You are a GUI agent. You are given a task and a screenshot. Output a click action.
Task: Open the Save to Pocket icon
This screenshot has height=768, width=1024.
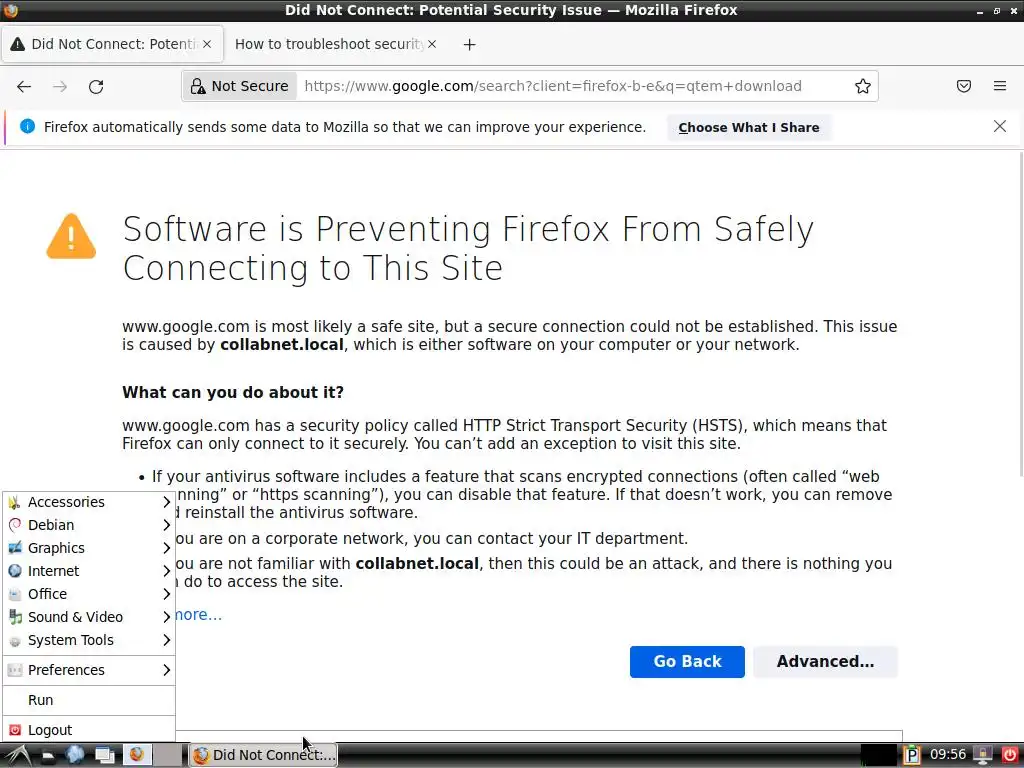(x=964, y=86)
